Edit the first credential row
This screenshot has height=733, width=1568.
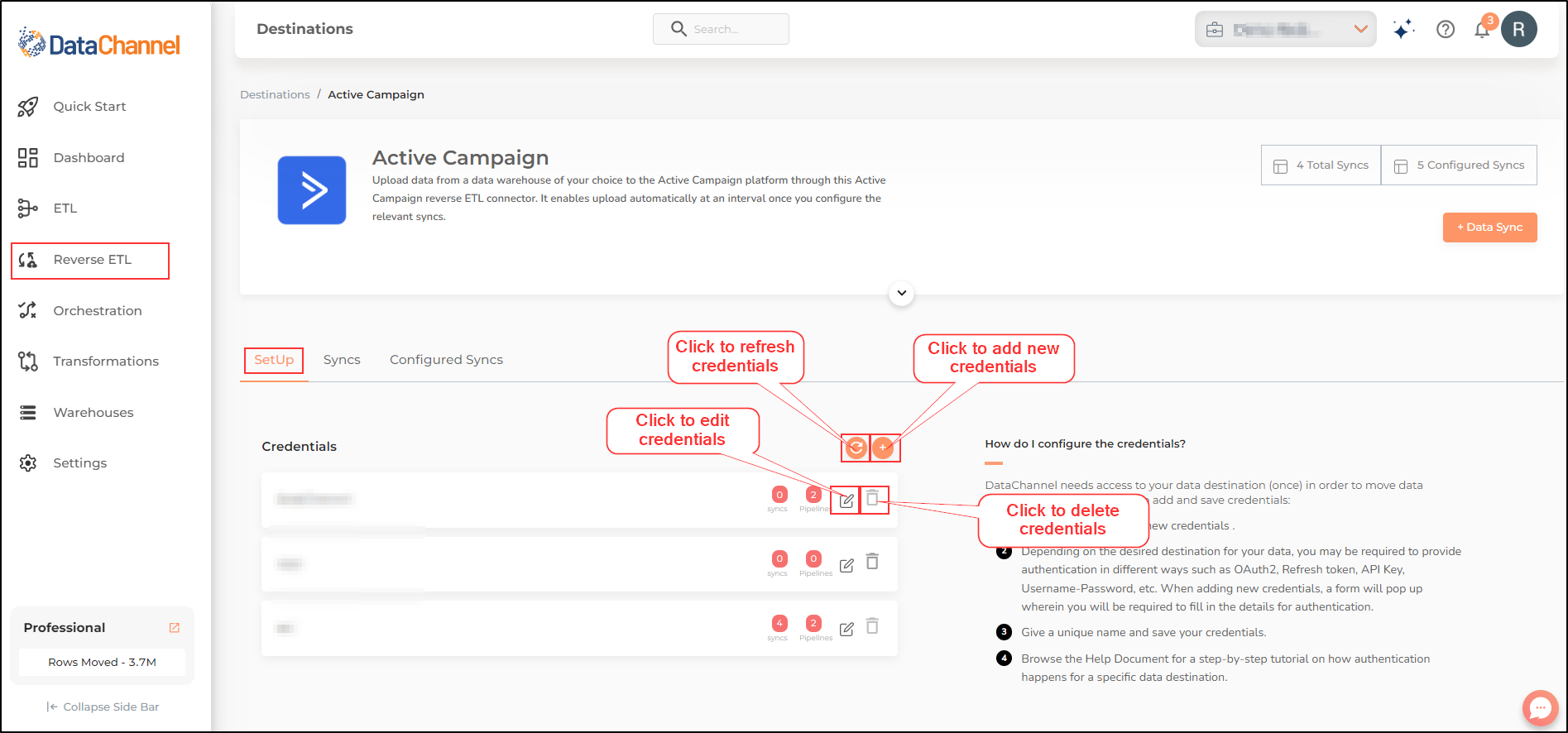tap(846, 501)
